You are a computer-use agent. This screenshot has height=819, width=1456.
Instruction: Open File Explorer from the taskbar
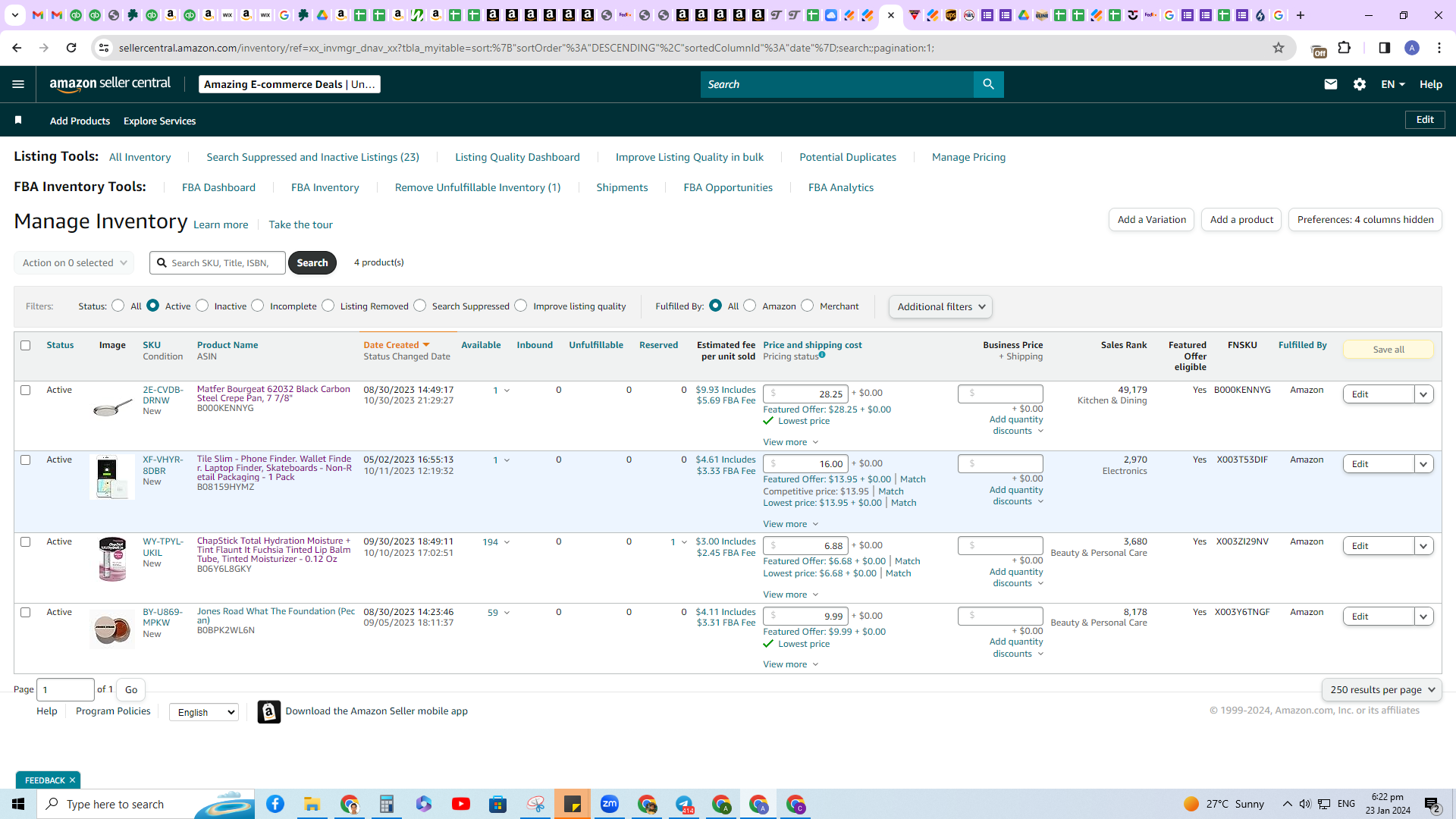point(312,804)
